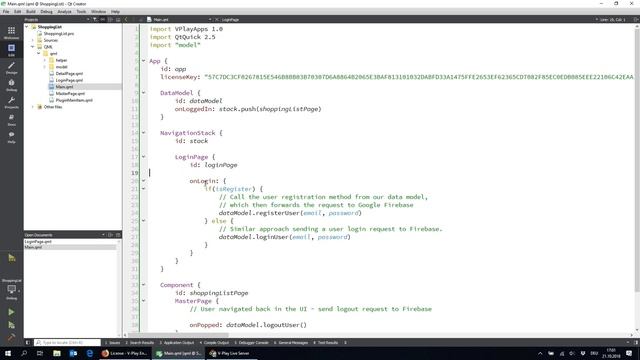
Task: Click the editor horizontal scrollbar
Action: coord(178,335)
